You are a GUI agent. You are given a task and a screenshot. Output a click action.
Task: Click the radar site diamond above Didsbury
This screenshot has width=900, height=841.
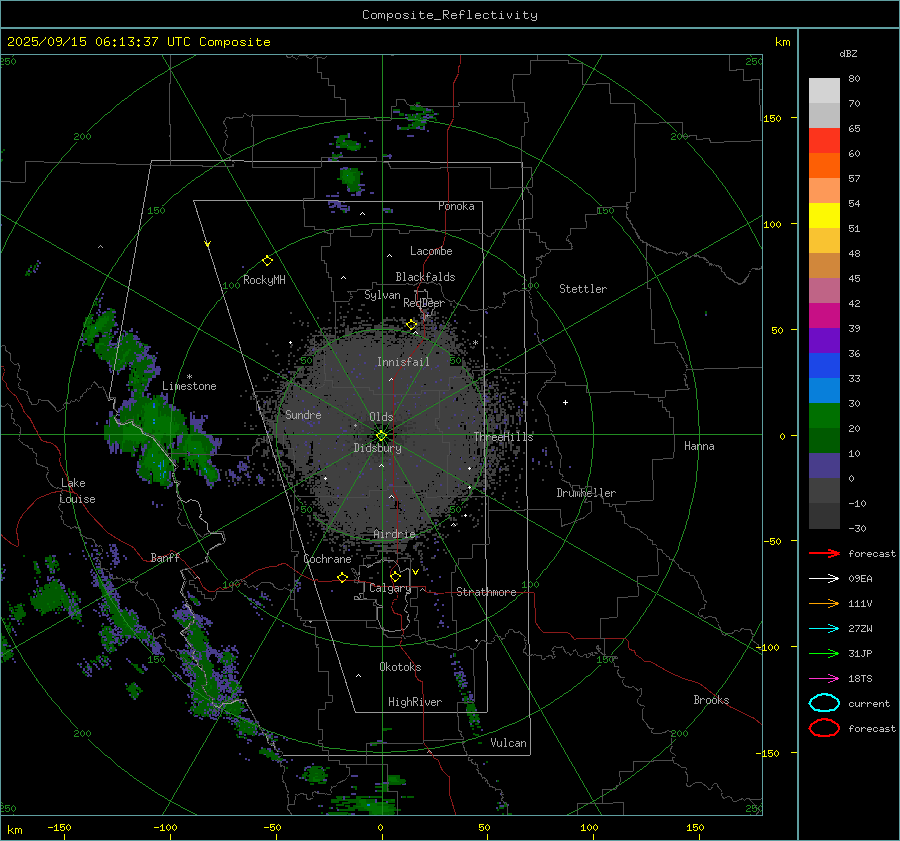coord(381,436)
